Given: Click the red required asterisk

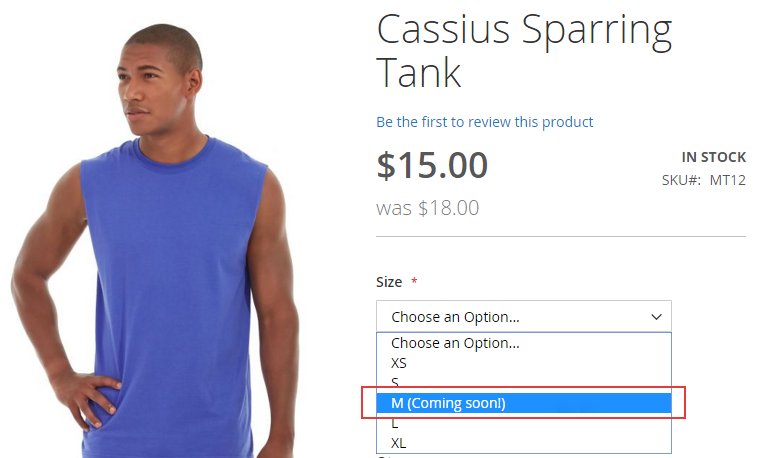Looking at the screenshot, I should pyautogui.click(x=414, y=282).
